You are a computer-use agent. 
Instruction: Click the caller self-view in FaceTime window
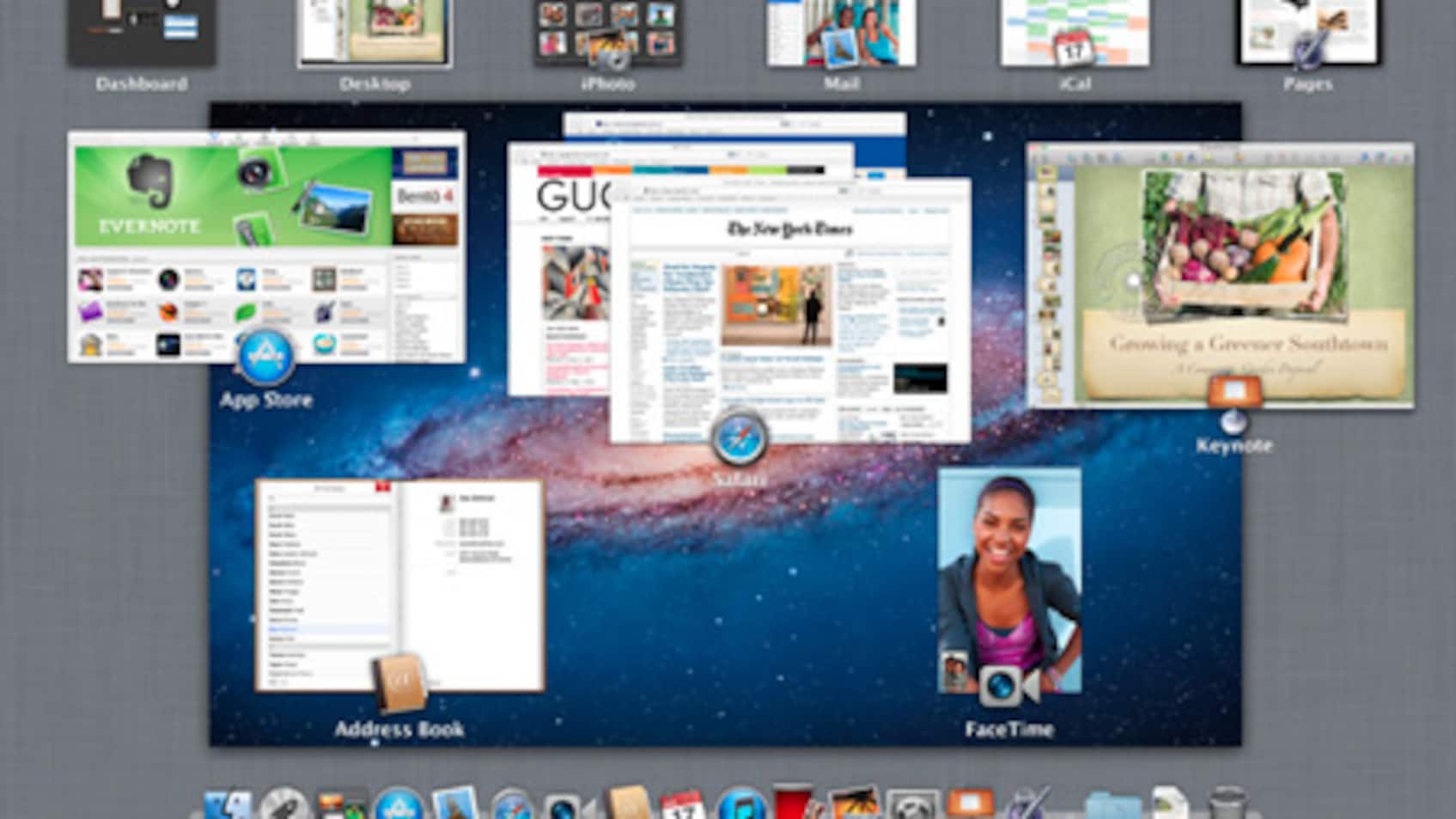(955, 670)
